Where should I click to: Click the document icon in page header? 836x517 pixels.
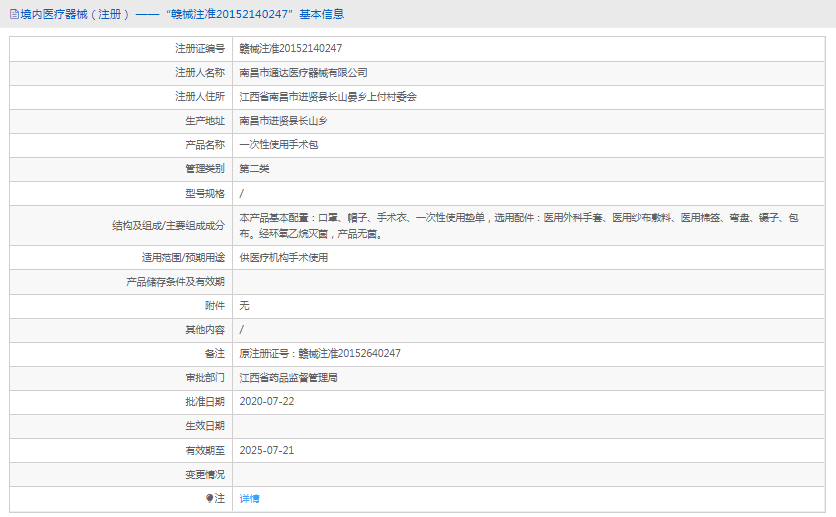14,14
